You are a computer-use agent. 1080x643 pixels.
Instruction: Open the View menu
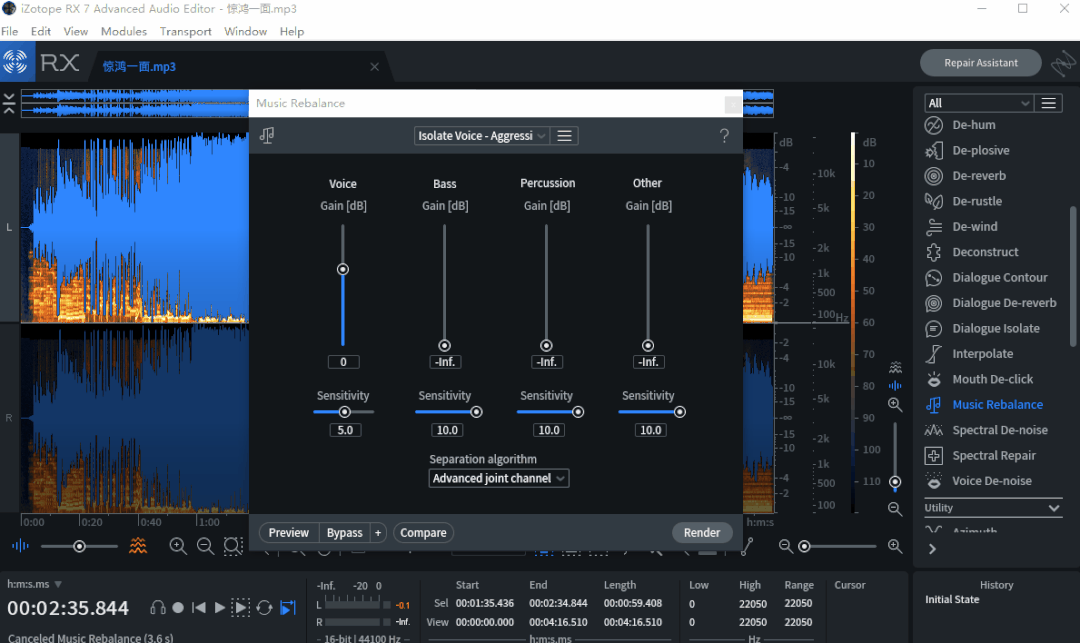tap(76, 32)
